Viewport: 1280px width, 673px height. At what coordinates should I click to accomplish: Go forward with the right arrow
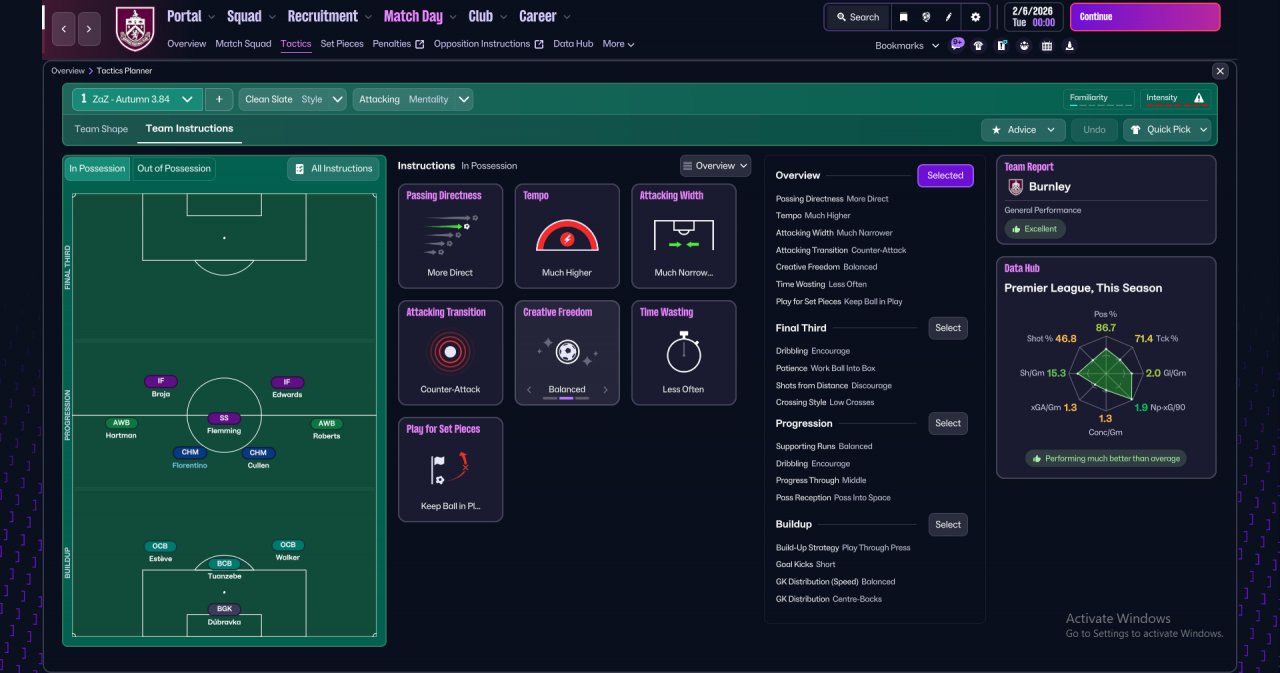click(x=89, y=28)
